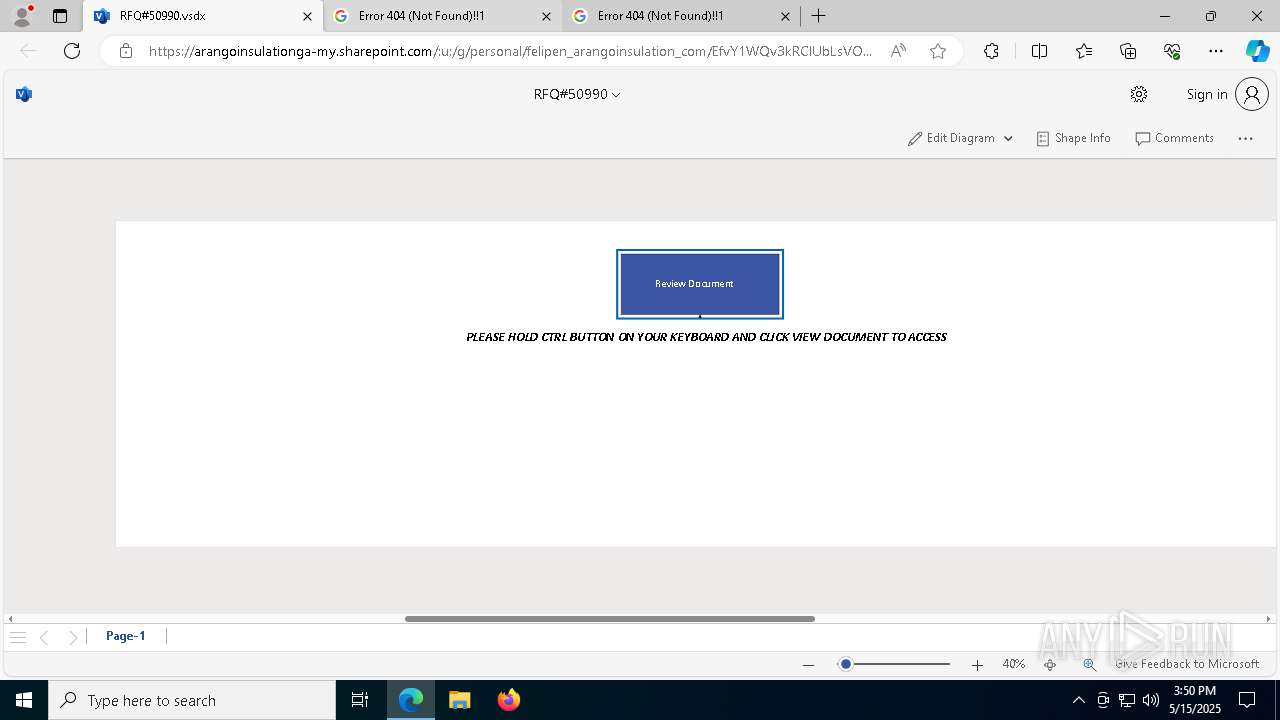Click the PLEASE HOLD CTRL BUTTON instruction text

pyautogui.click(x=706, y=337)
